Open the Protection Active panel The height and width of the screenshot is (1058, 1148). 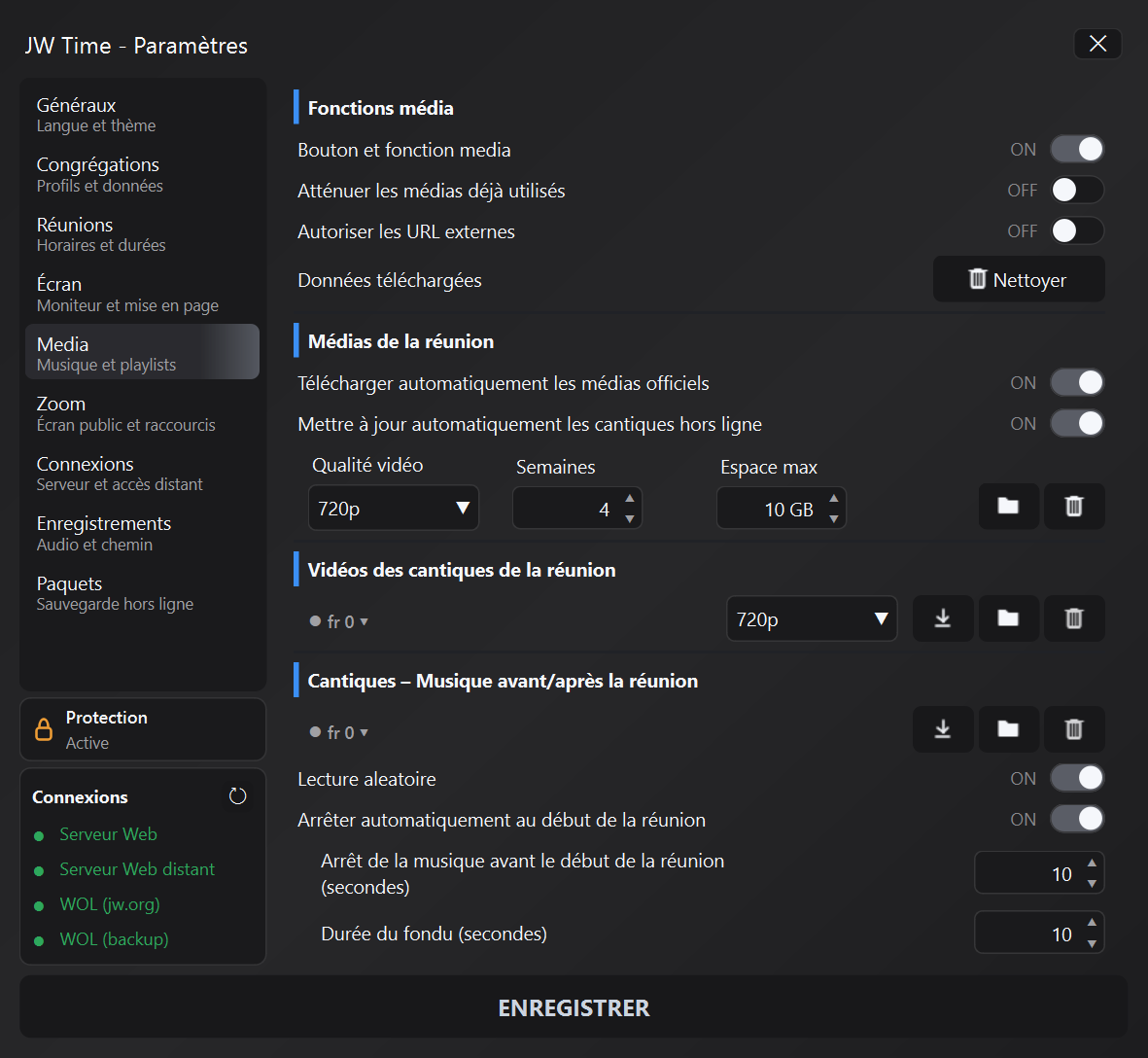pos(143,729)
